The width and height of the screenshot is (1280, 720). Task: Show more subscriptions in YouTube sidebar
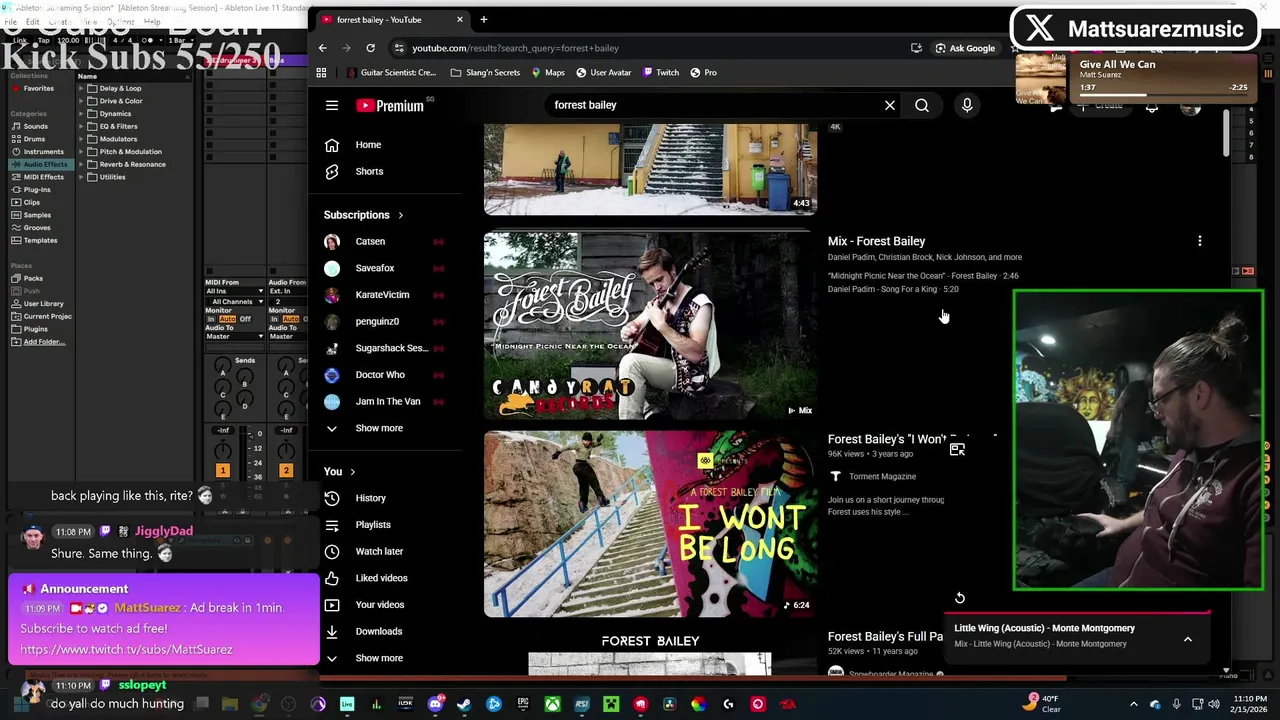[x=379, y=428]
